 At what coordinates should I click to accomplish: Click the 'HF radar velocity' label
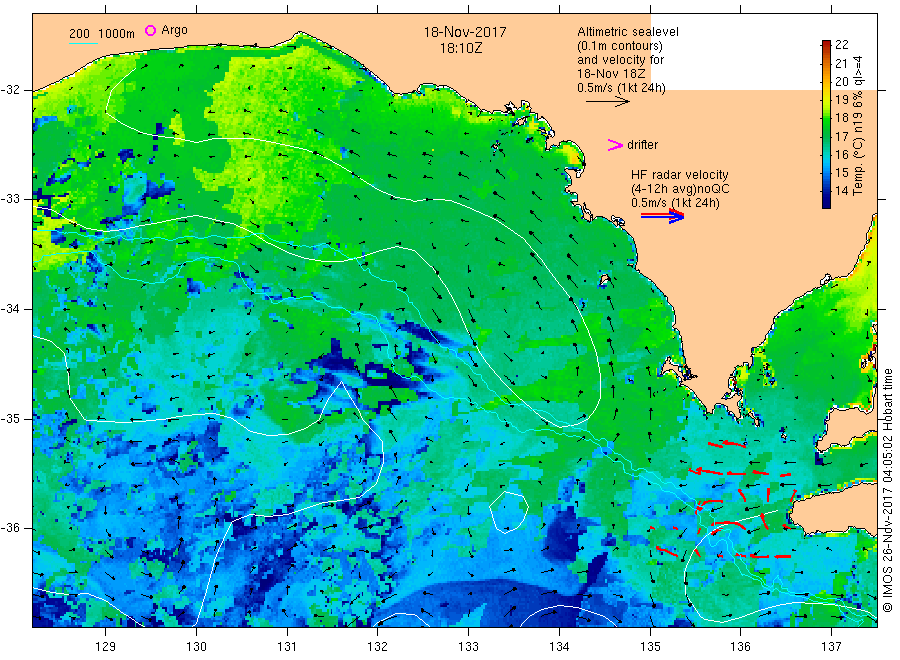[x=680, y=174]
